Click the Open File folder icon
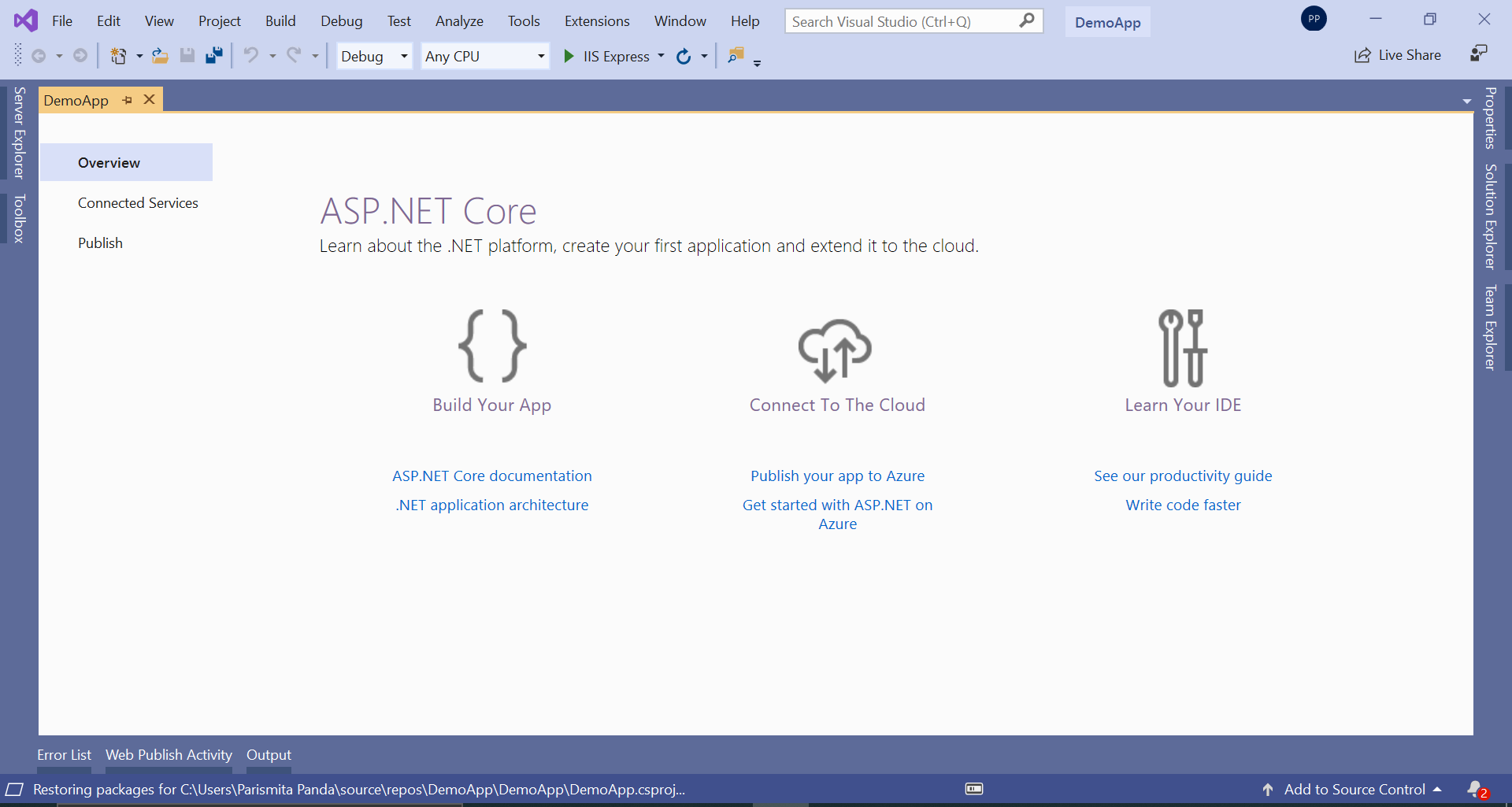 160,55
